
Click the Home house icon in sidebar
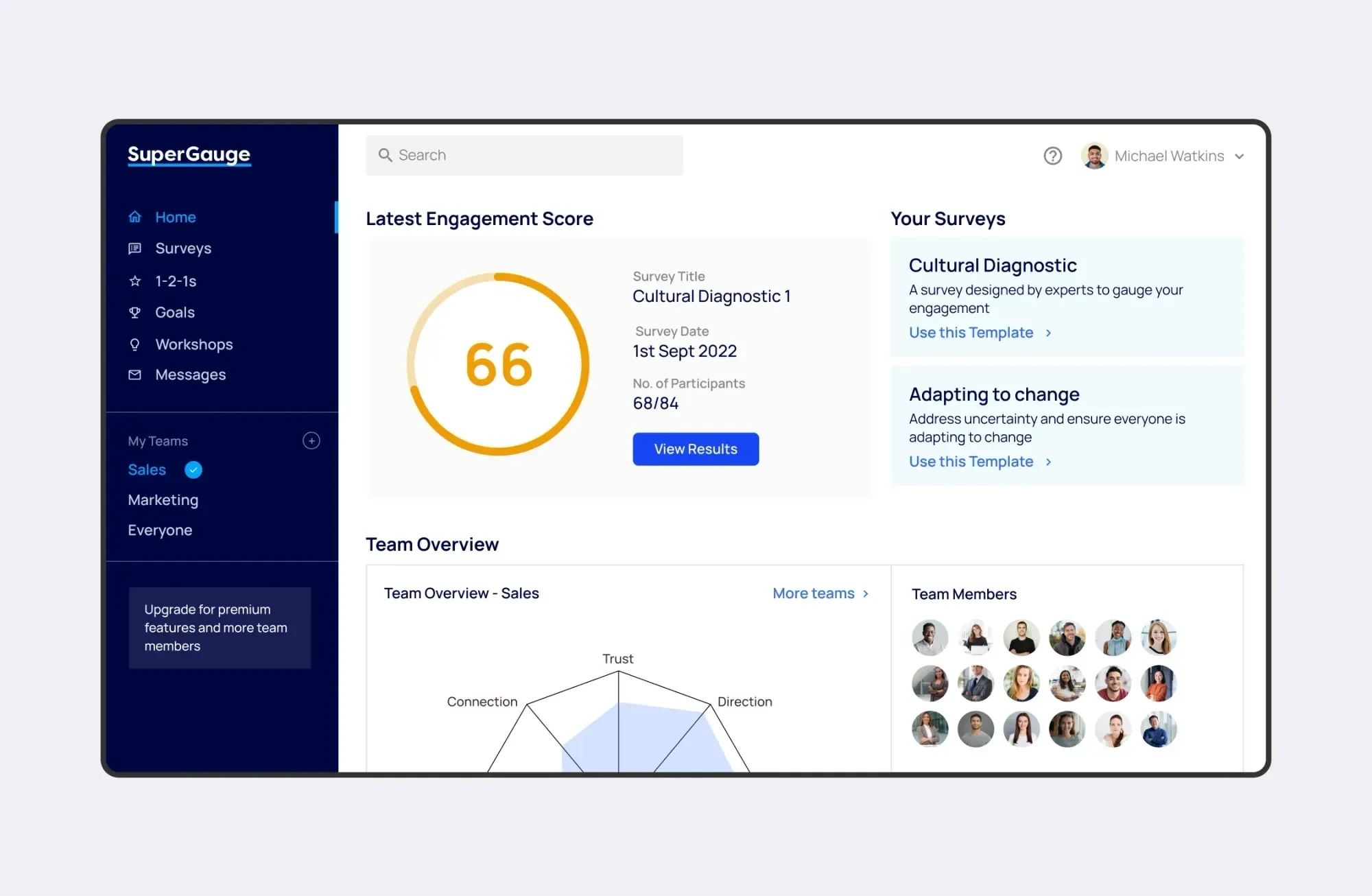pos(135,217)
